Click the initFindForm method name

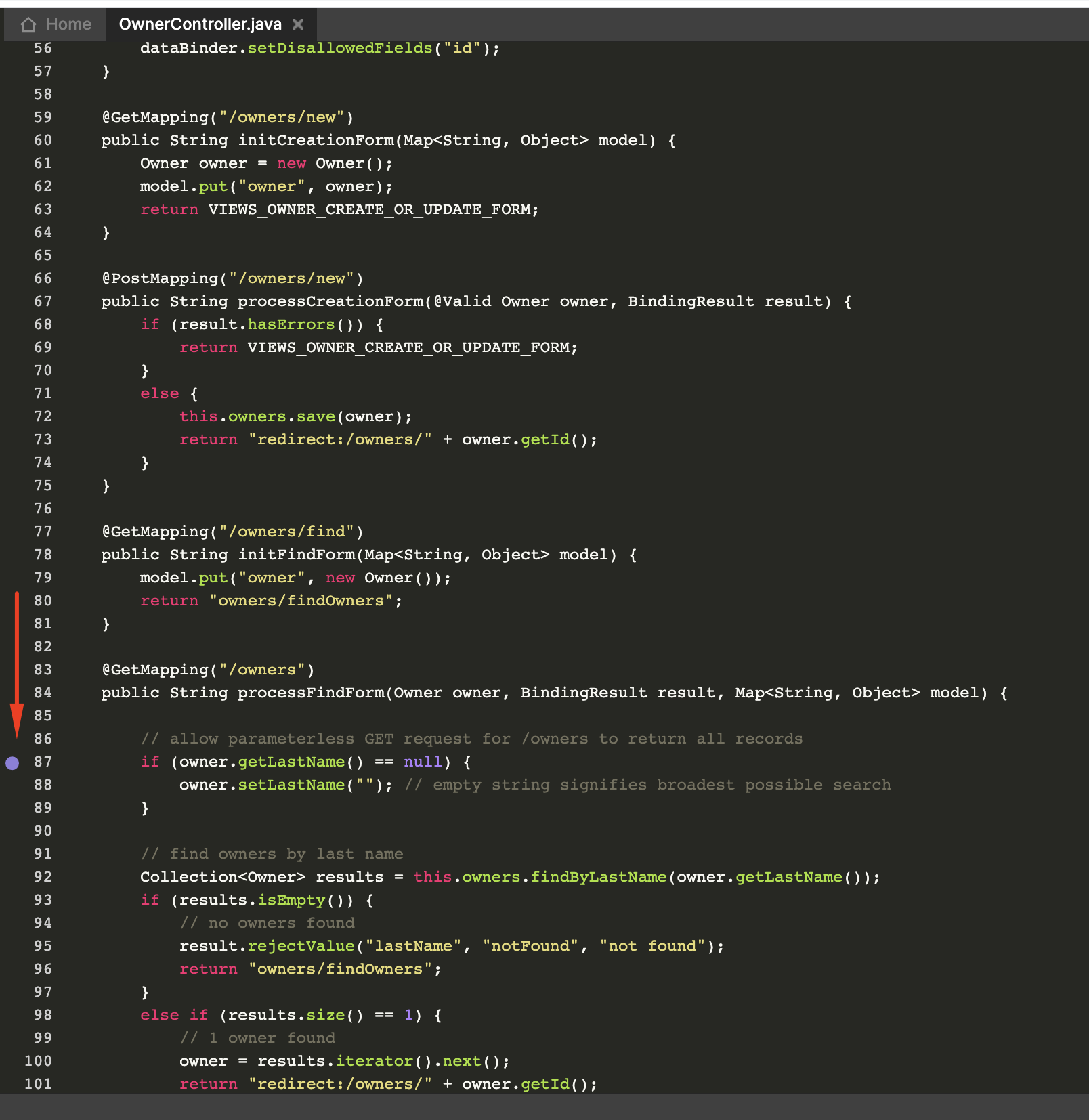pyautogui.click(x=296, y=555)
